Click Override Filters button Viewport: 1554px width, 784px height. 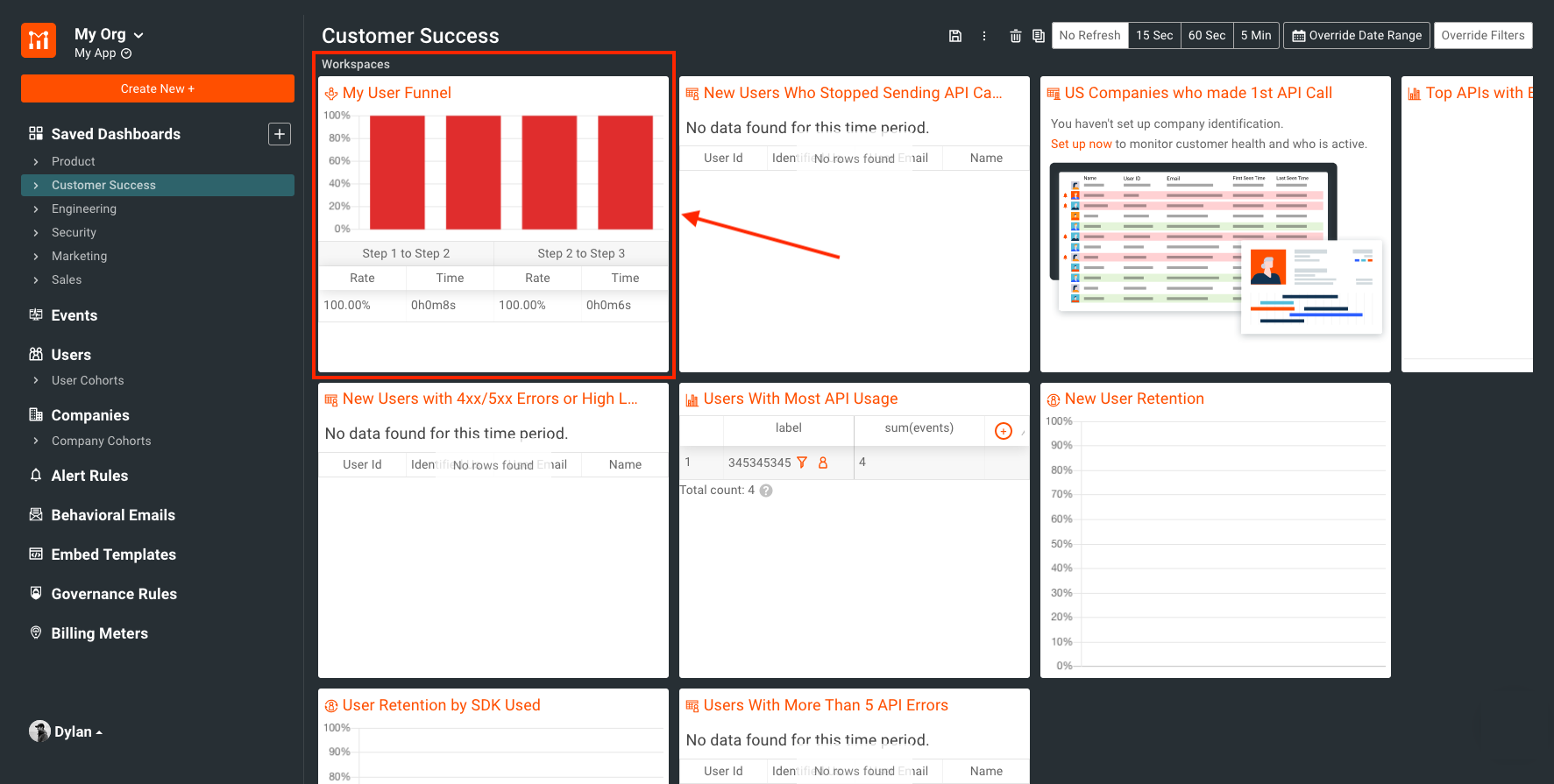click(1483, 35)
